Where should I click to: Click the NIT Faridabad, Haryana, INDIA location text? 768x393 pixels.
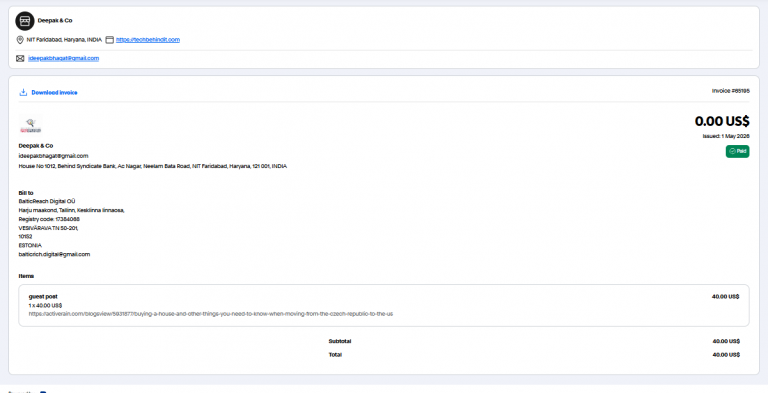click(64, 40)
